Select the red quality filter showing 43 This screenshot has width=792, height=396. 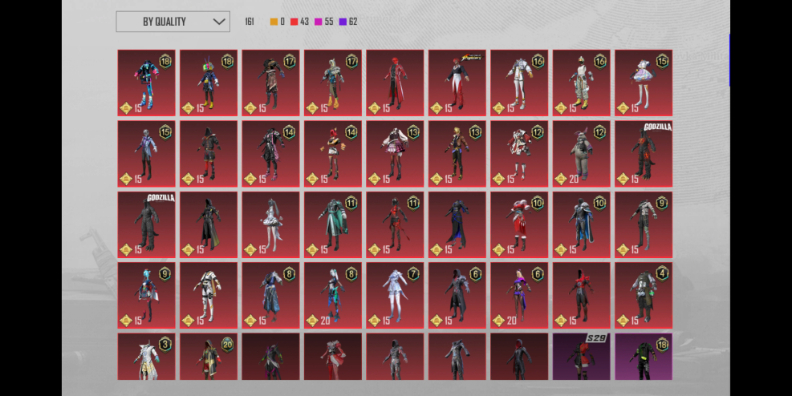[300, 22]
